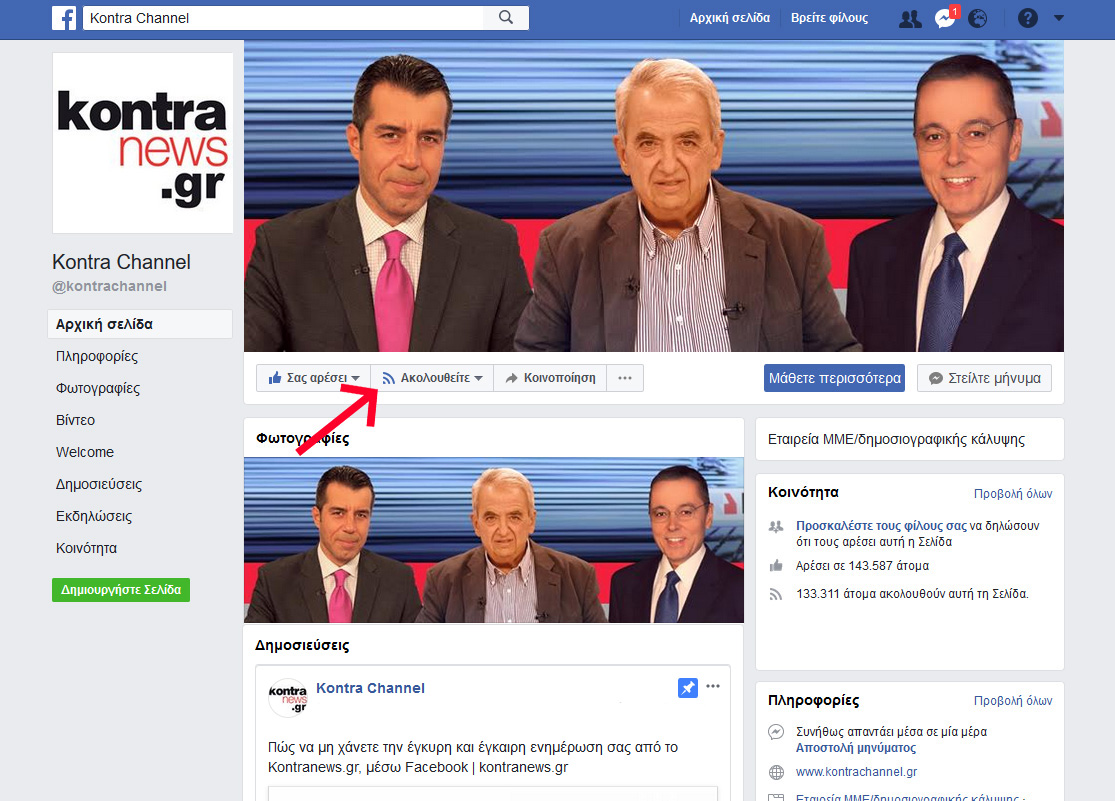The width and height of the screenshot is (1115, 801).
Task: Open www.kontrachannel.gr website link
Action: (x=856, y=772)
